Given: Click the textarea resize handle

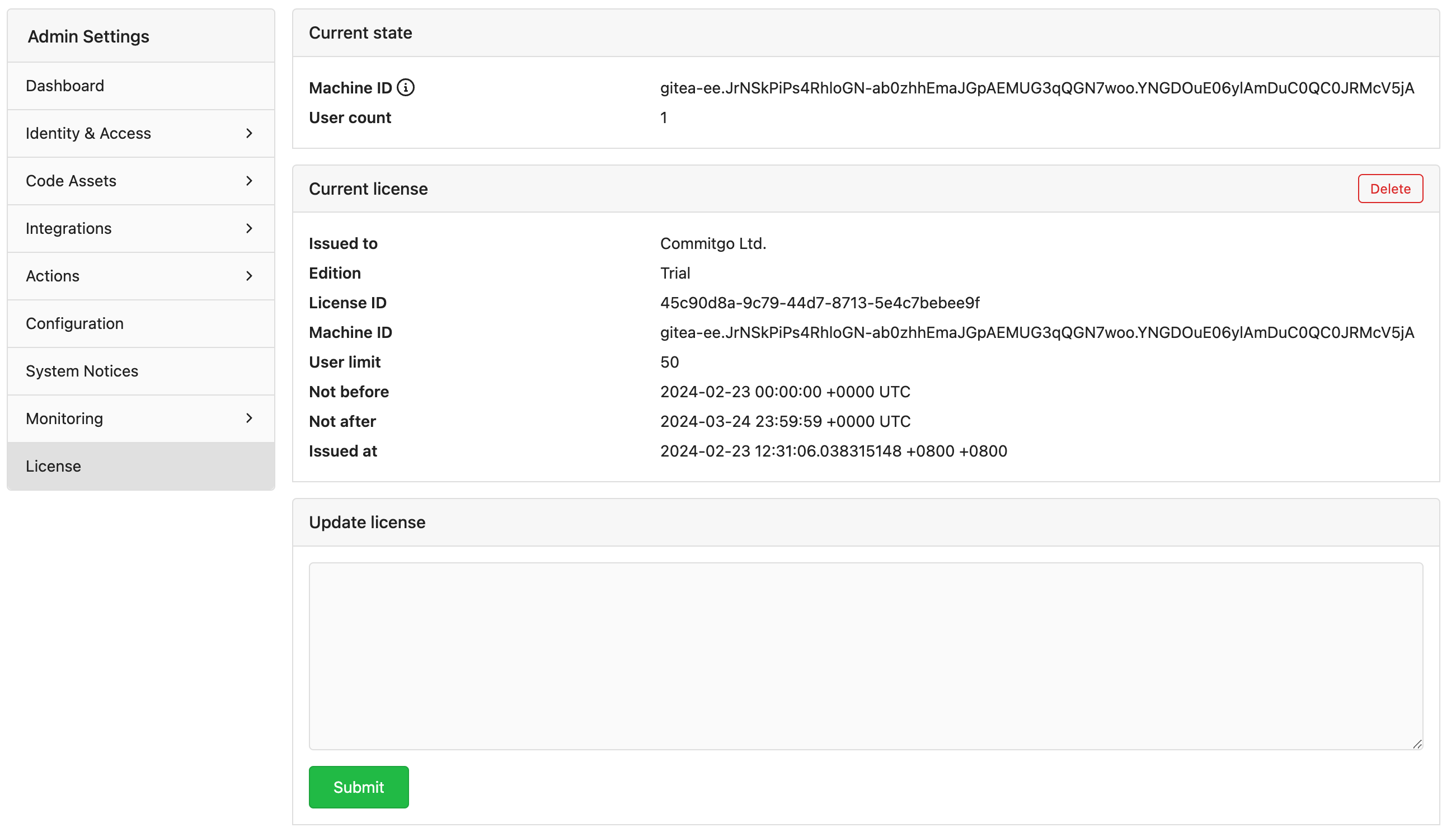Looking at the screenshot, I should pyautogui.click(x=1417, y=745).
